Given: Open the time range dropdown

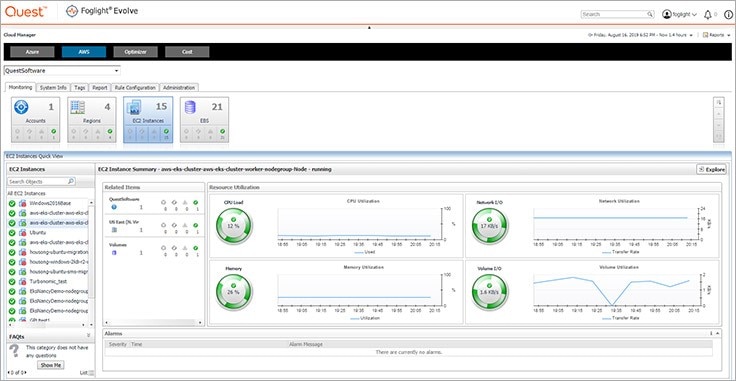Looking at the screenshot, I should pos(691,35).
